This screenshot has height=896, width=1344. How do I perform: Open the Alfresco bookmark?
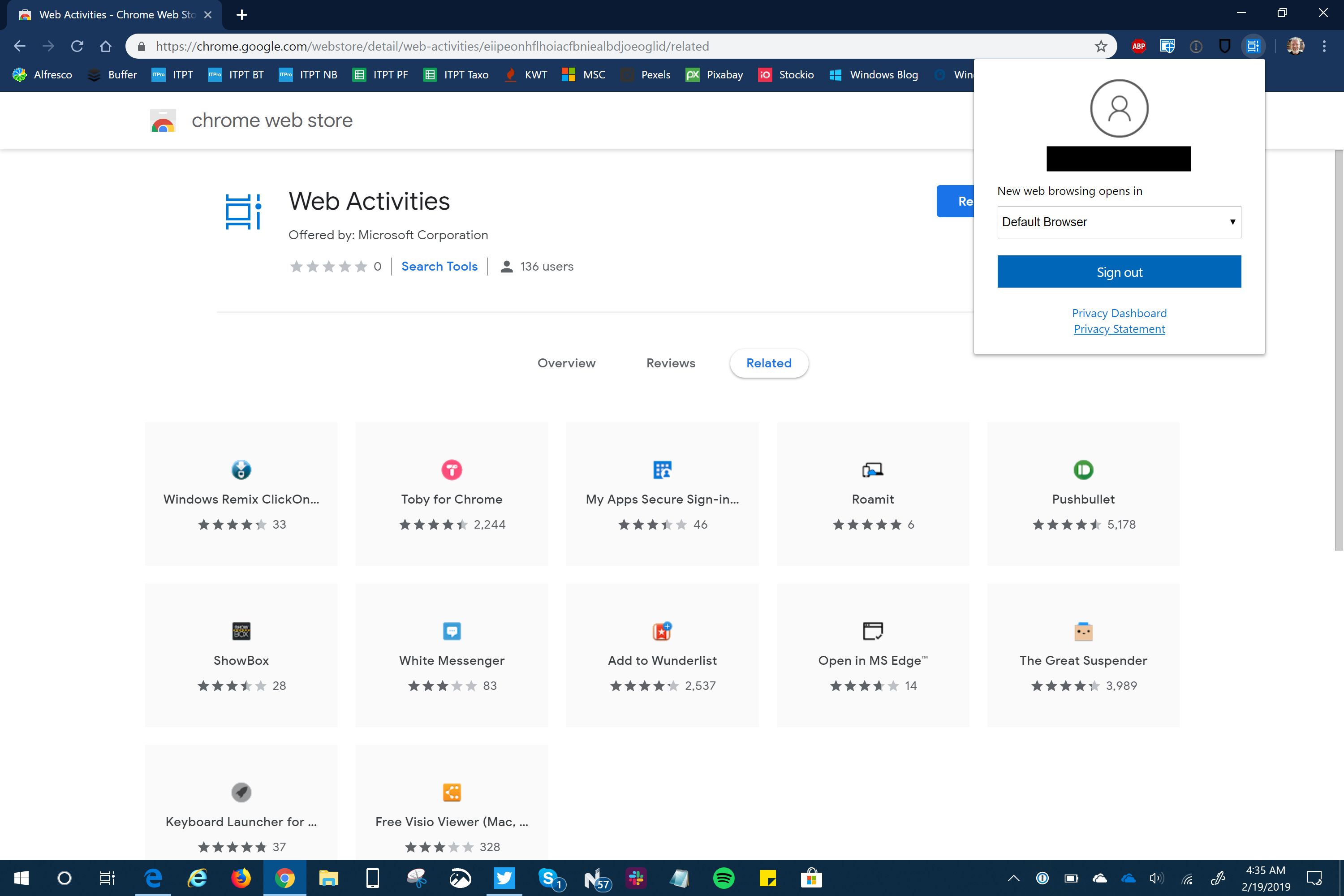pyautogui.click(x=42, y=75)
